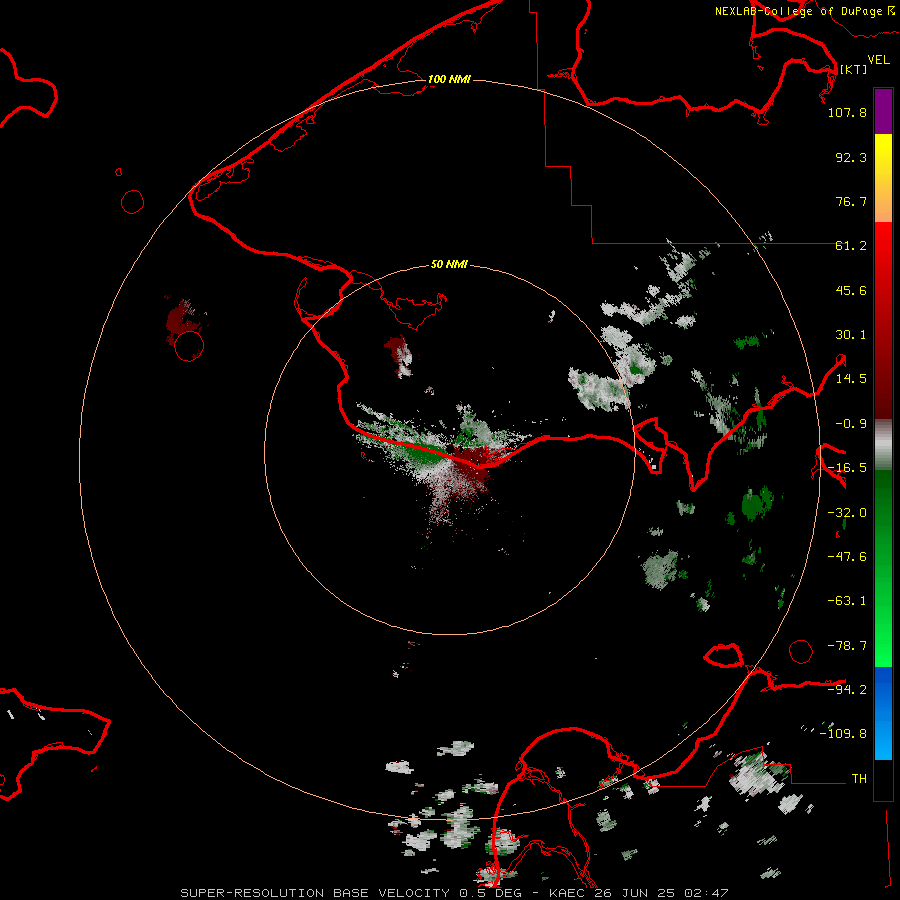Click the -78.7 velocity scale value
900x900 pixels.
click(847, 646)
